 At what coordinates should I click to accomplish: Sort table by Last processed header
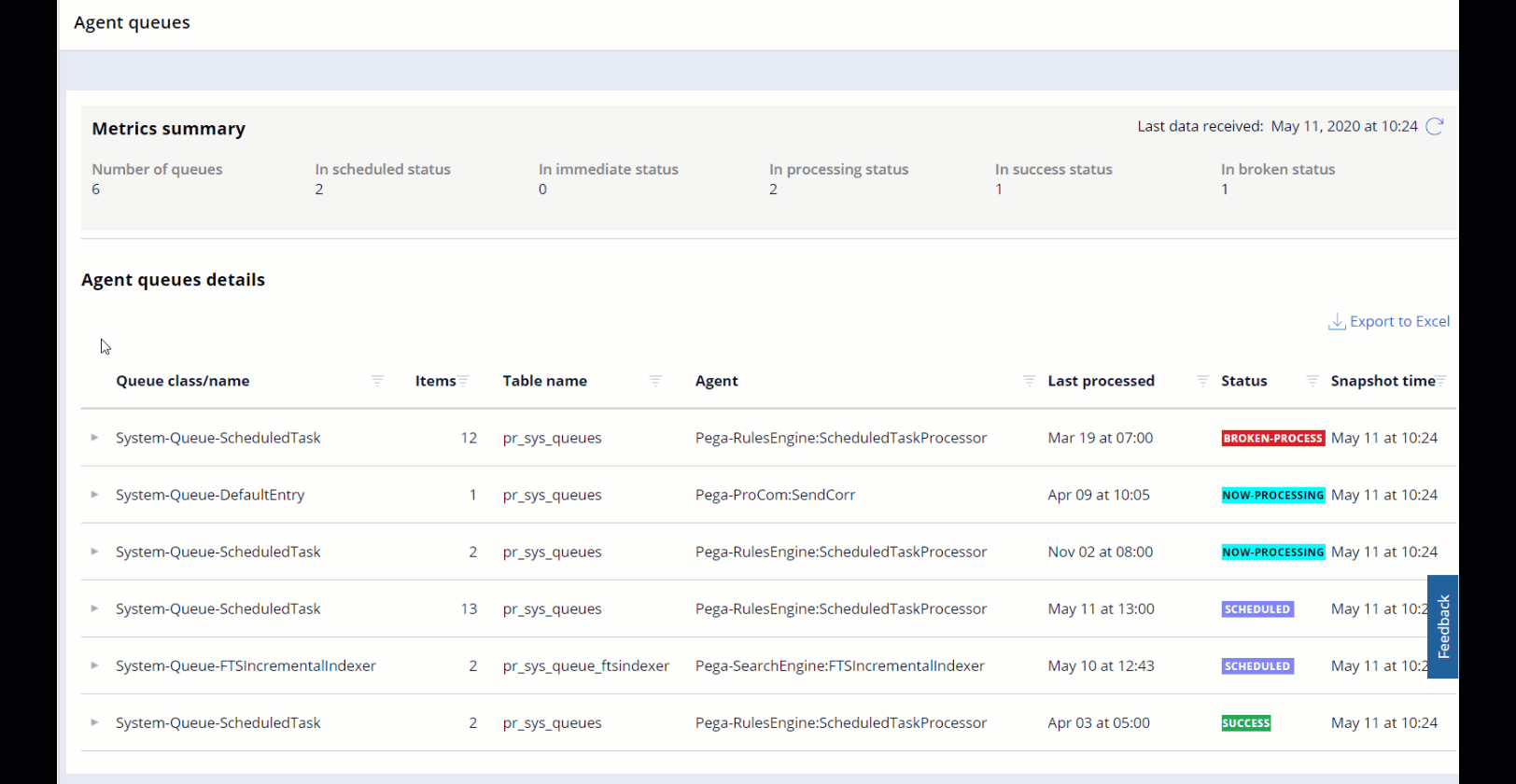[1101, 381]
